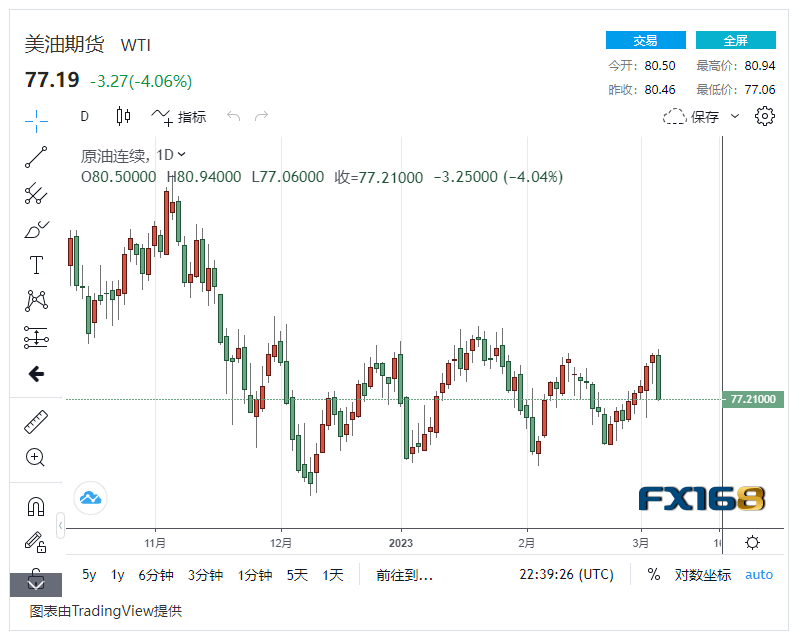Select the price range forecasting tool

(36, 337)
